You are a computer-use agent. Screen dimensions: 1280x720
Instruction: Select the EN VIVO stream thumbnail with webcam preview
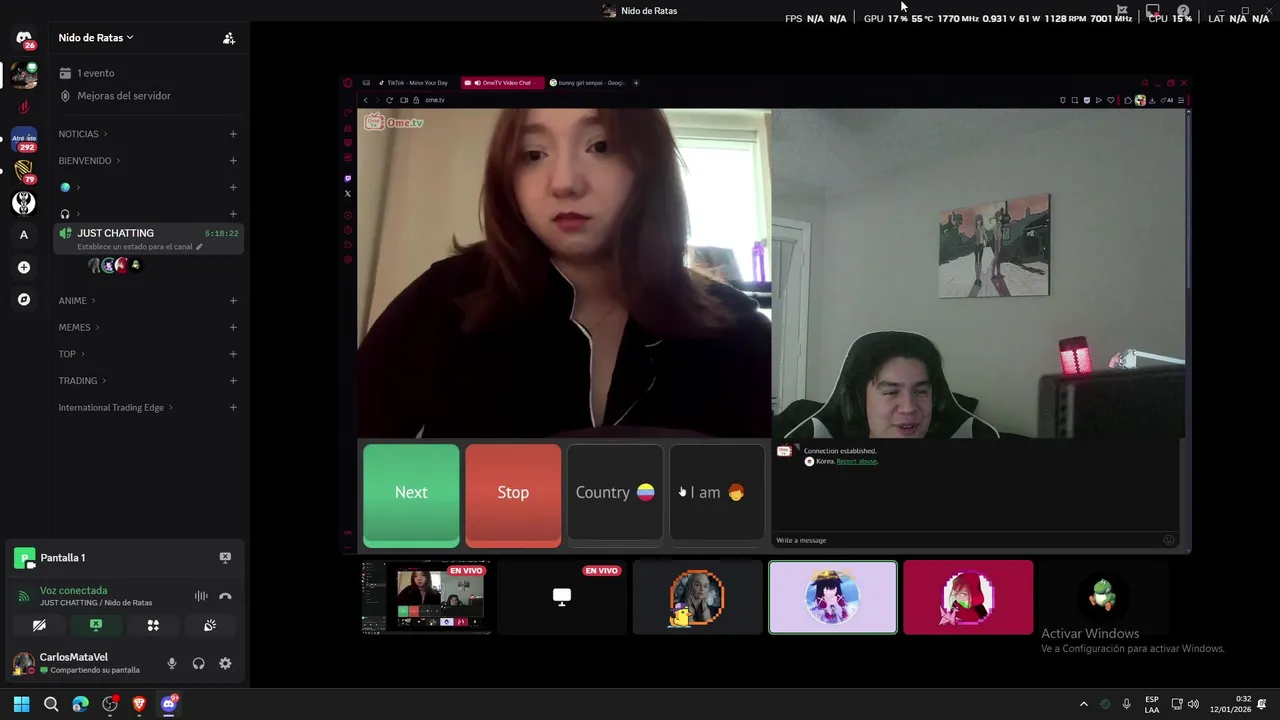(x=427, y=597)
